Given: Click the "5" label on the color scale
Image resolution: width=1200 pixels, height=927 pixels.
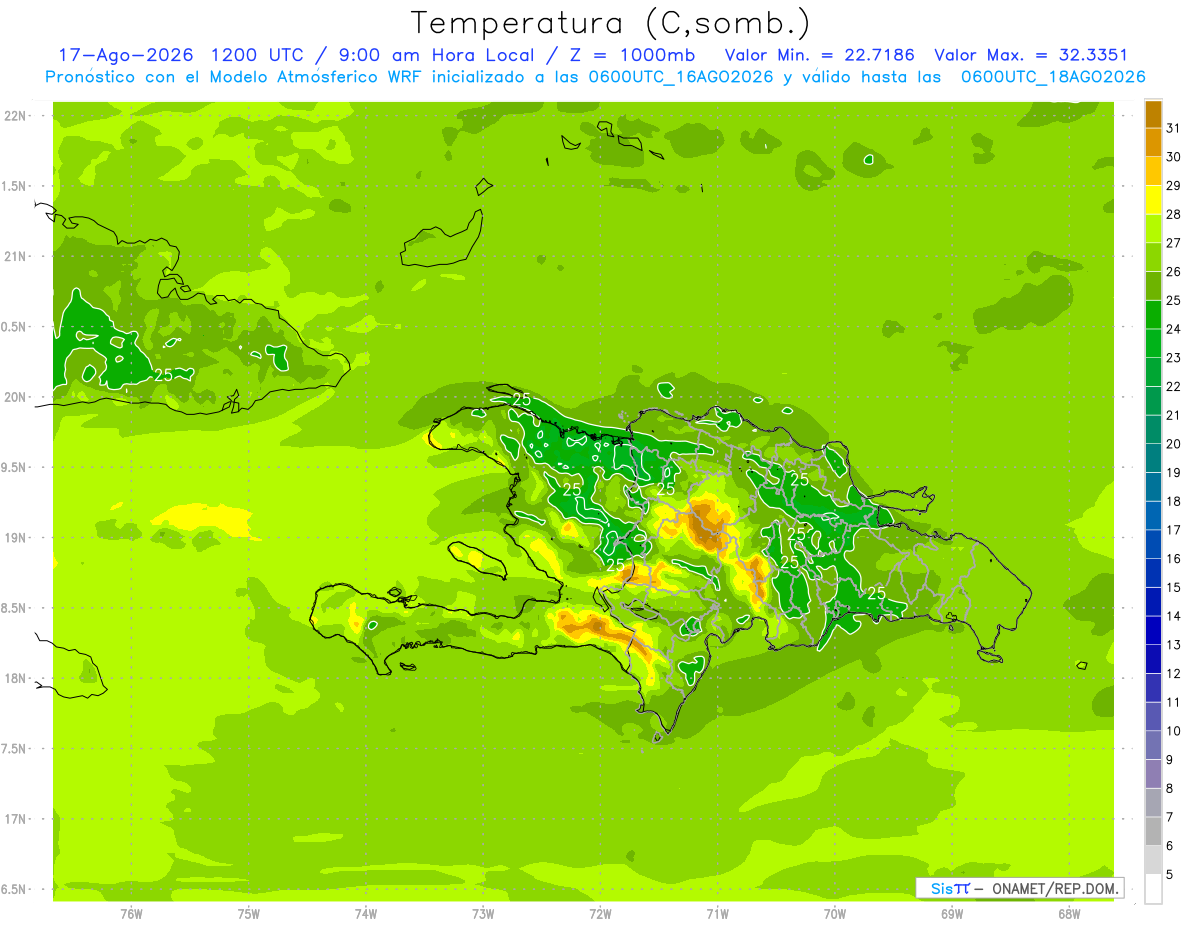Looking at the screenshot, I should pyautogui.click(x=1169, y=874).
